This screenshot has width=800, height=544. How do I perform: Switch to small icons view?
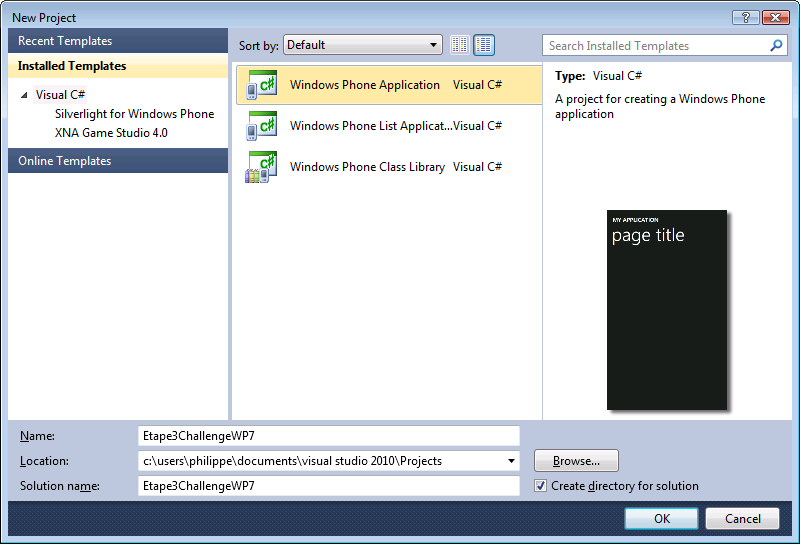(460, 45)
